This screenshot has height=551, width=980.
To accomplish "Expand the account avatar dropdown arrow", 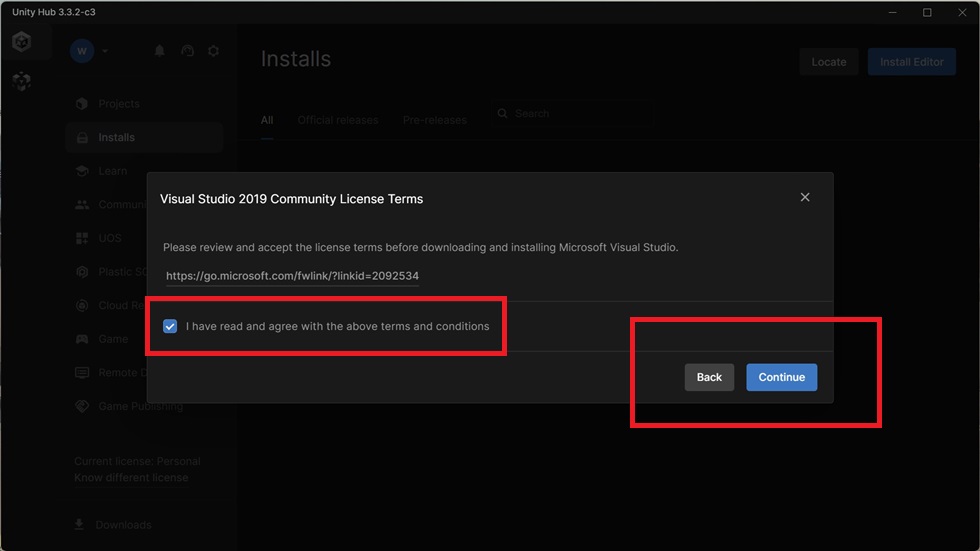I will pyautogui.click(x=104, y=51).
